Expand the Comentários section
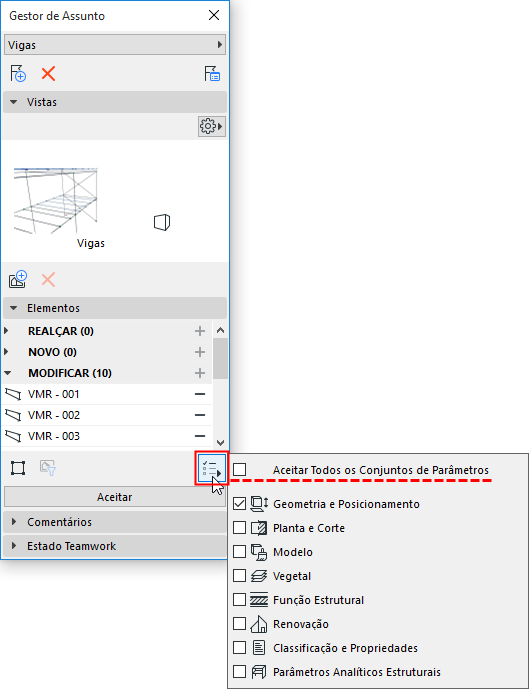The width and height of the screenshot is (529, 689). click(14, 522)
